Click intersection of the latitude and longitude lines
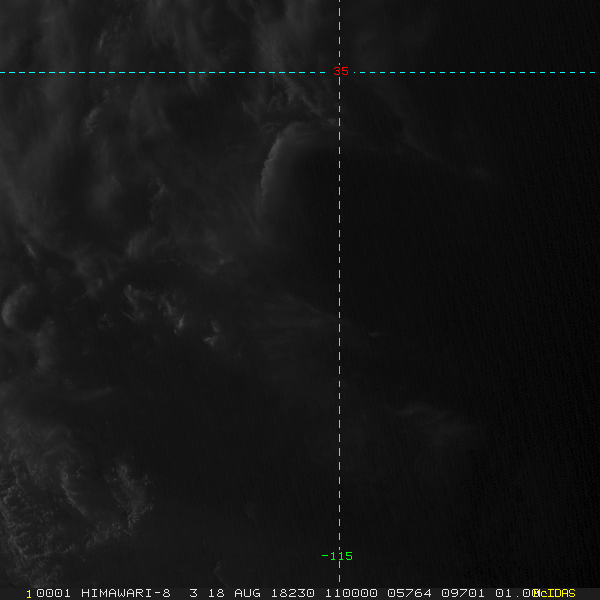600x600 pixels. (340, 72)
